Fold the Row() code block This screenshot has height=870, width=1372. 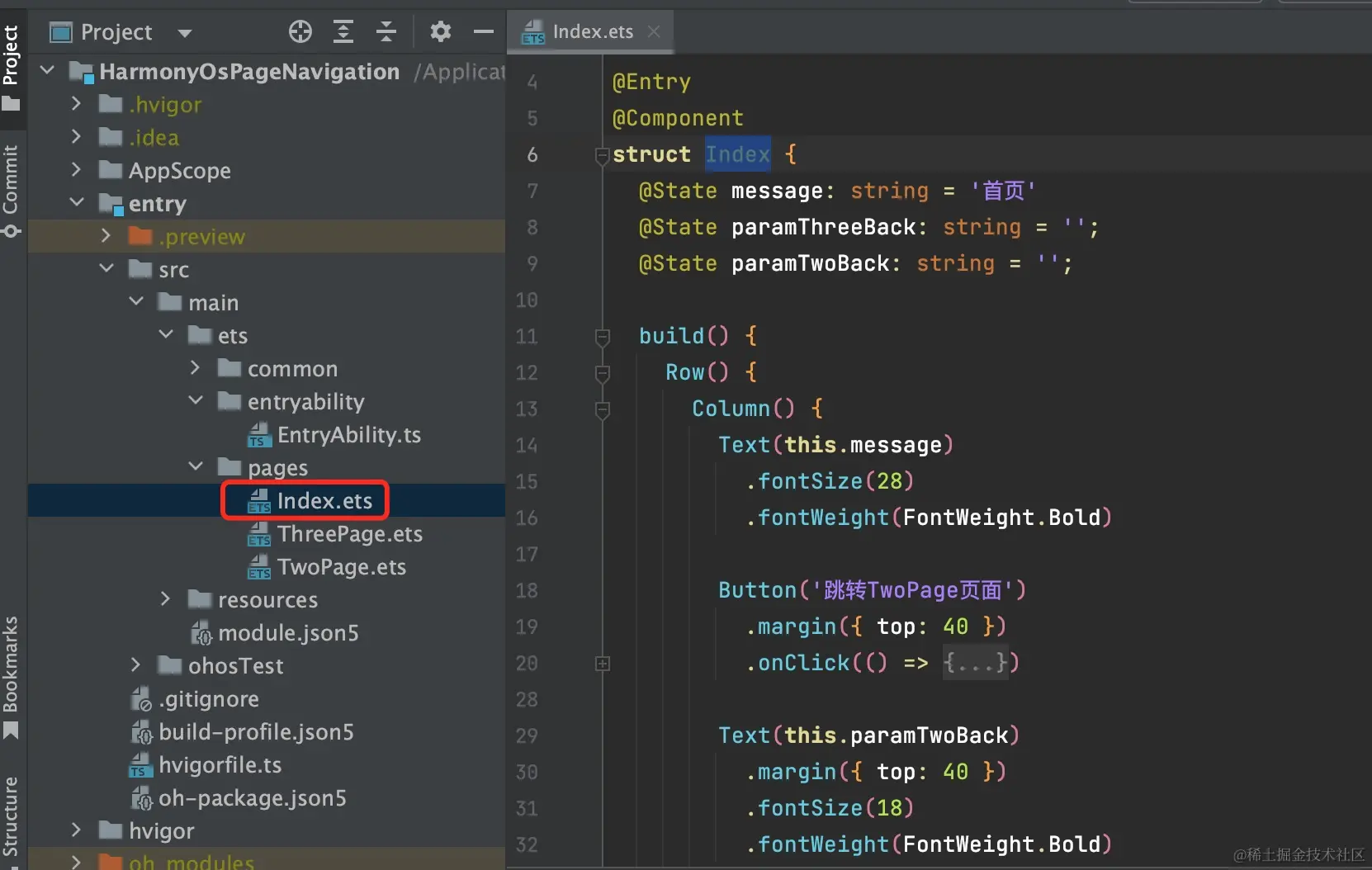(x=603, y=372)
